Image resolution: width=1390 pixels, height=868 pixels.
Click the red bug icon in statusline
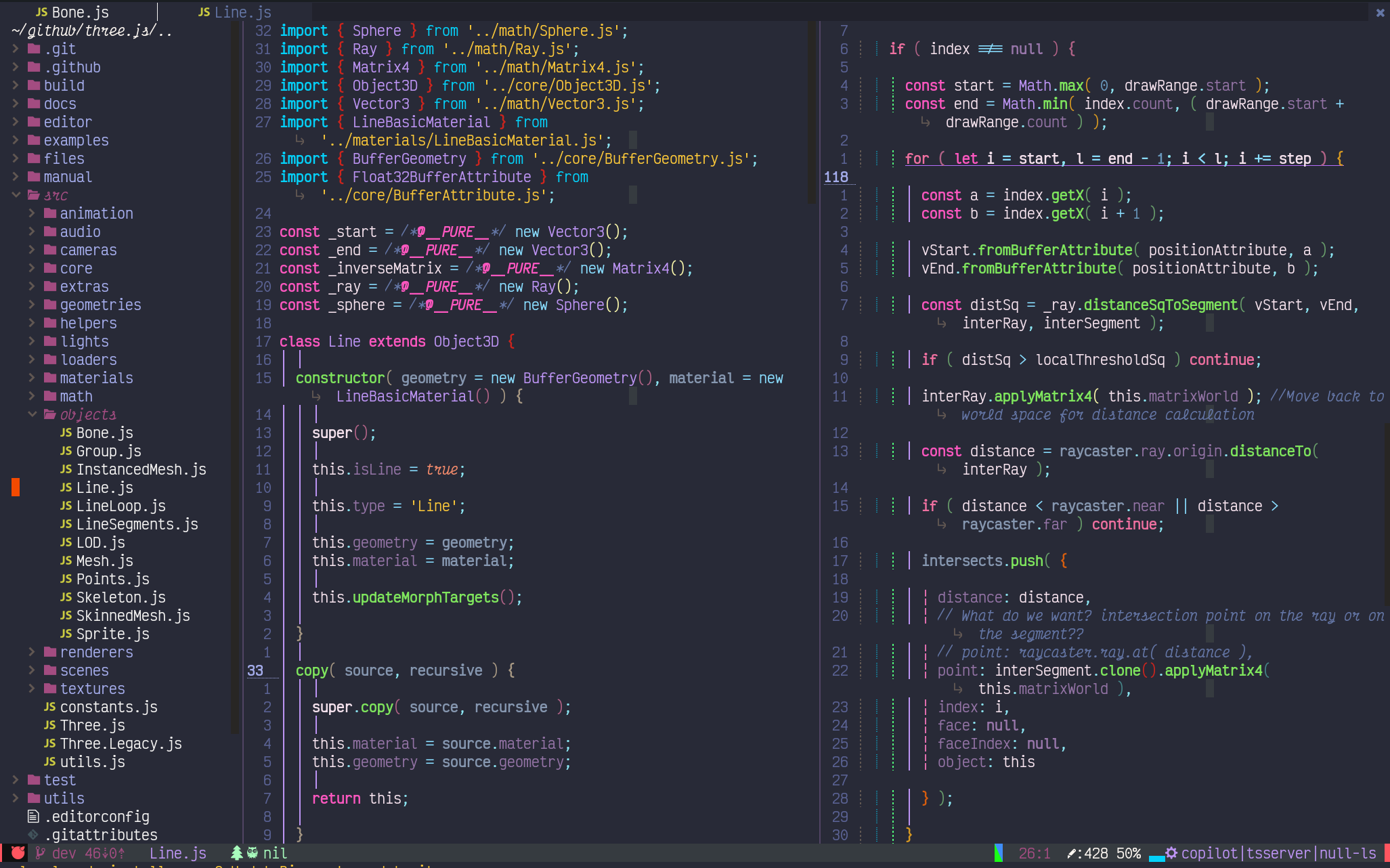pyautogui.click(x=18, y=853)
